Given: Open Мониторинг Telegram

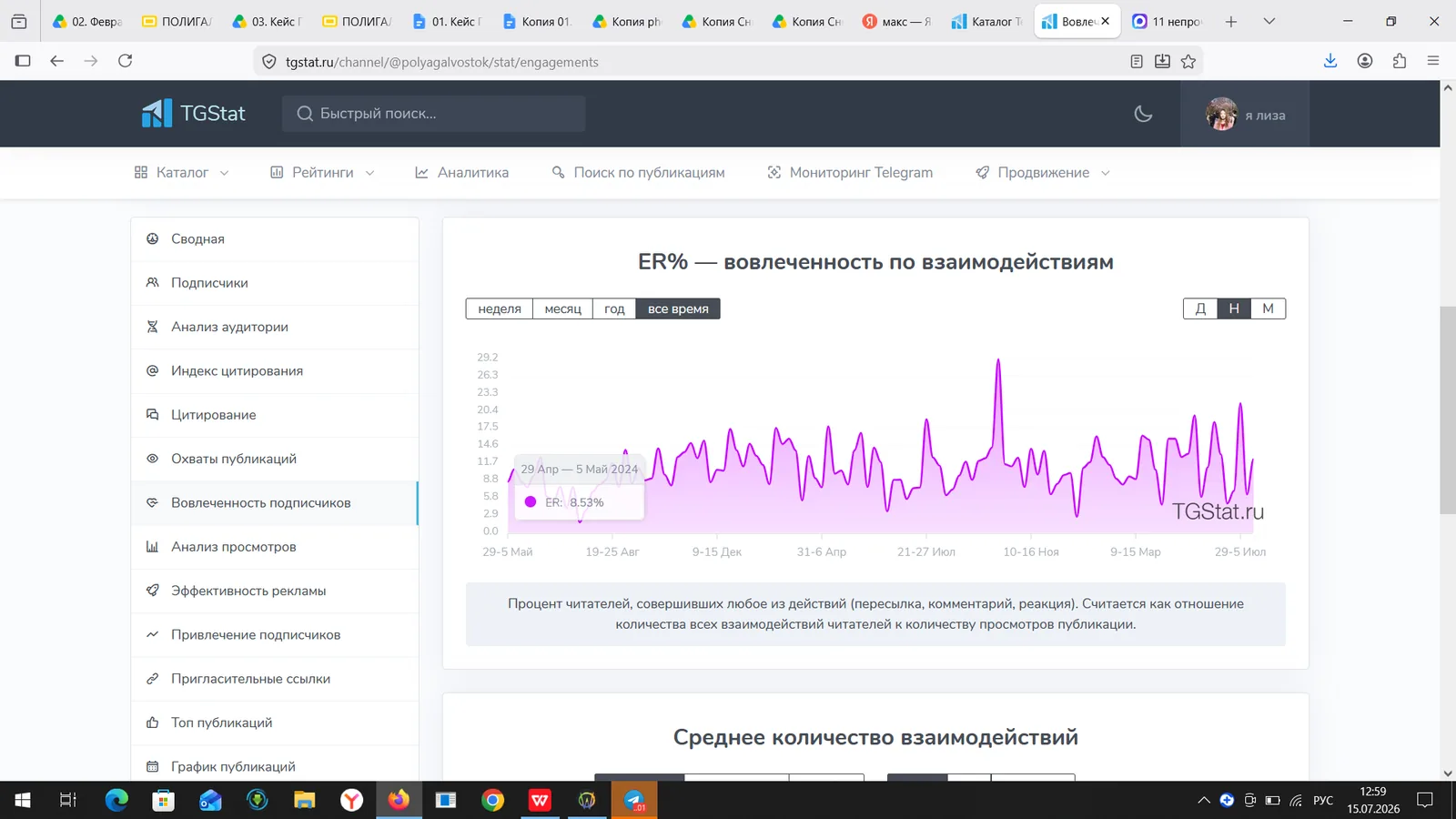Looking at the screenshot, I should (850, 173).
